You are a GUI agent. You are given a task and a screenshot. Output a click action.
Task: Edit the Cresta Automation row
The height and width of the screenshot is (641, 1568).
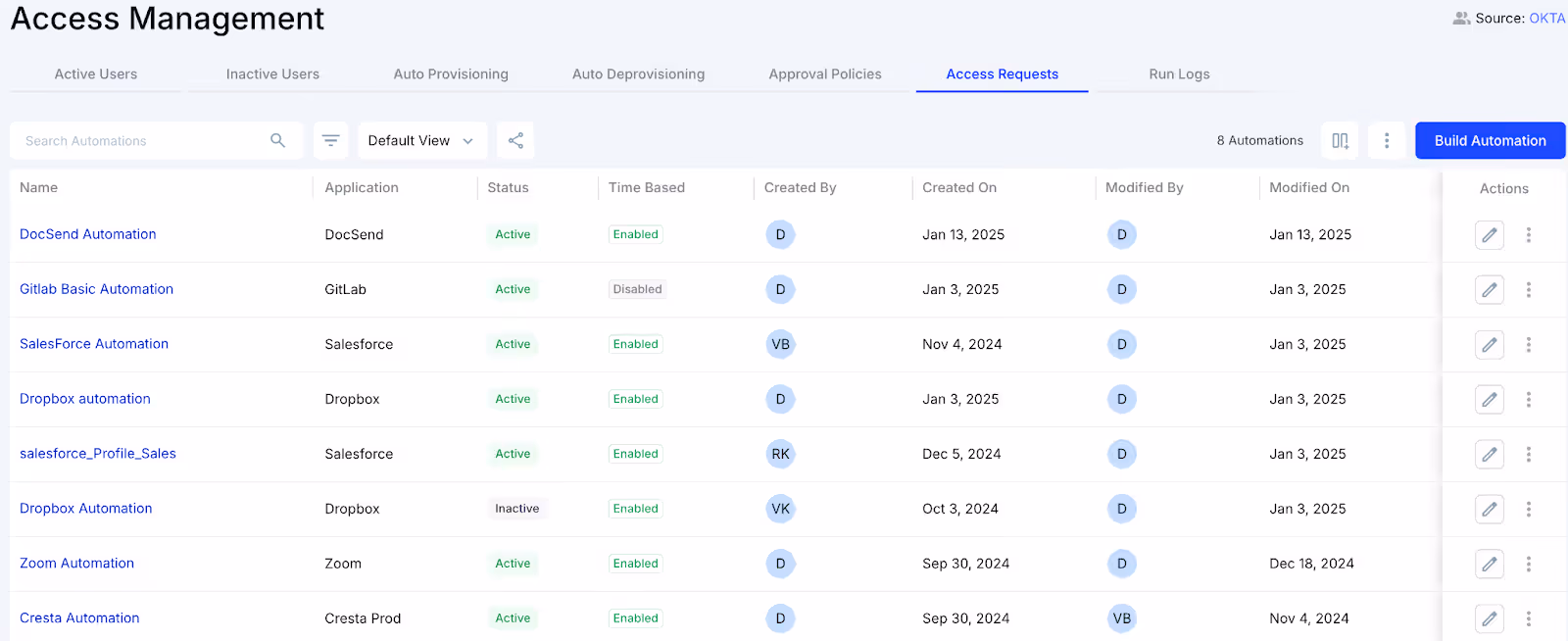(x=1490, y=618)
